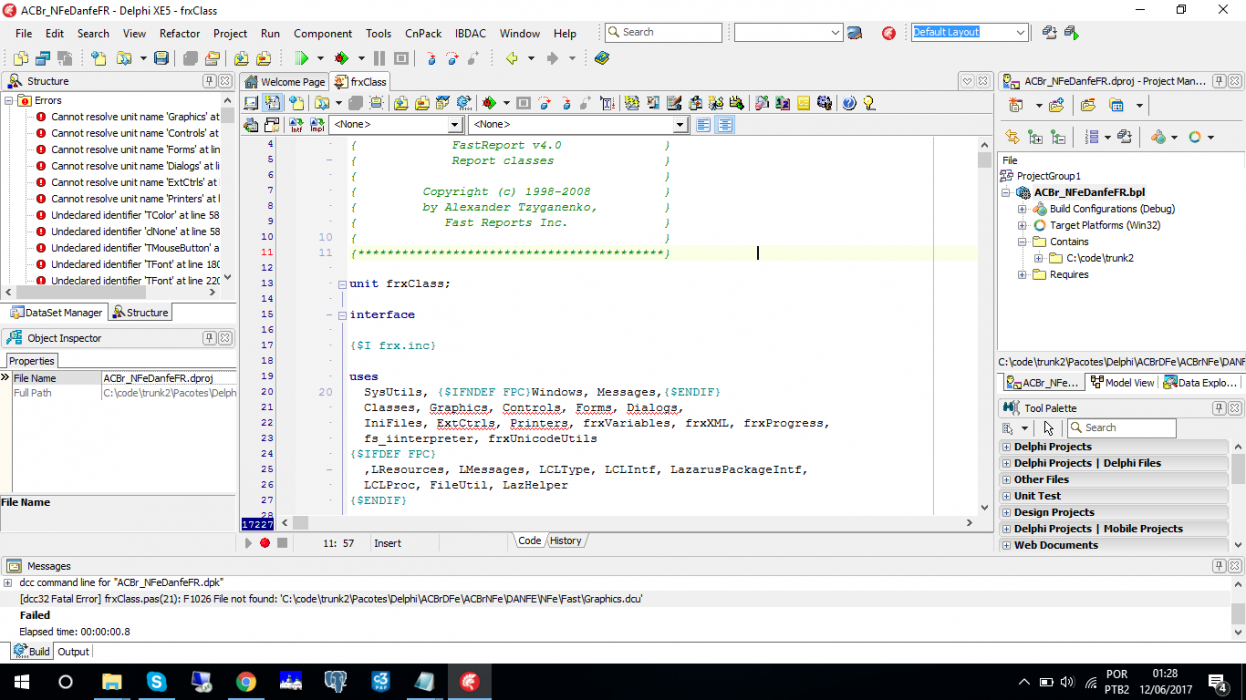Open Skype from the Windows taskbar
1246x700 pixels.
(157, 682)
